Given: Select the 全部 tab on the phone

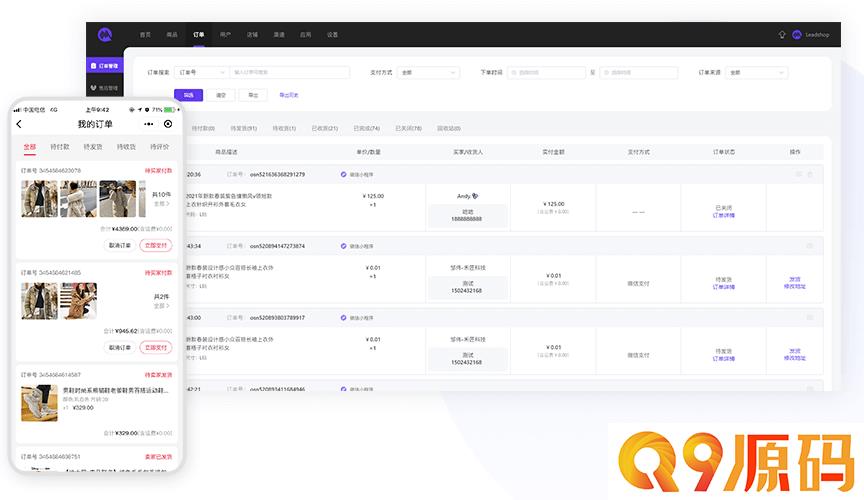Looking at the screenshot, I should pyautogui.click(x=30, y=147).
